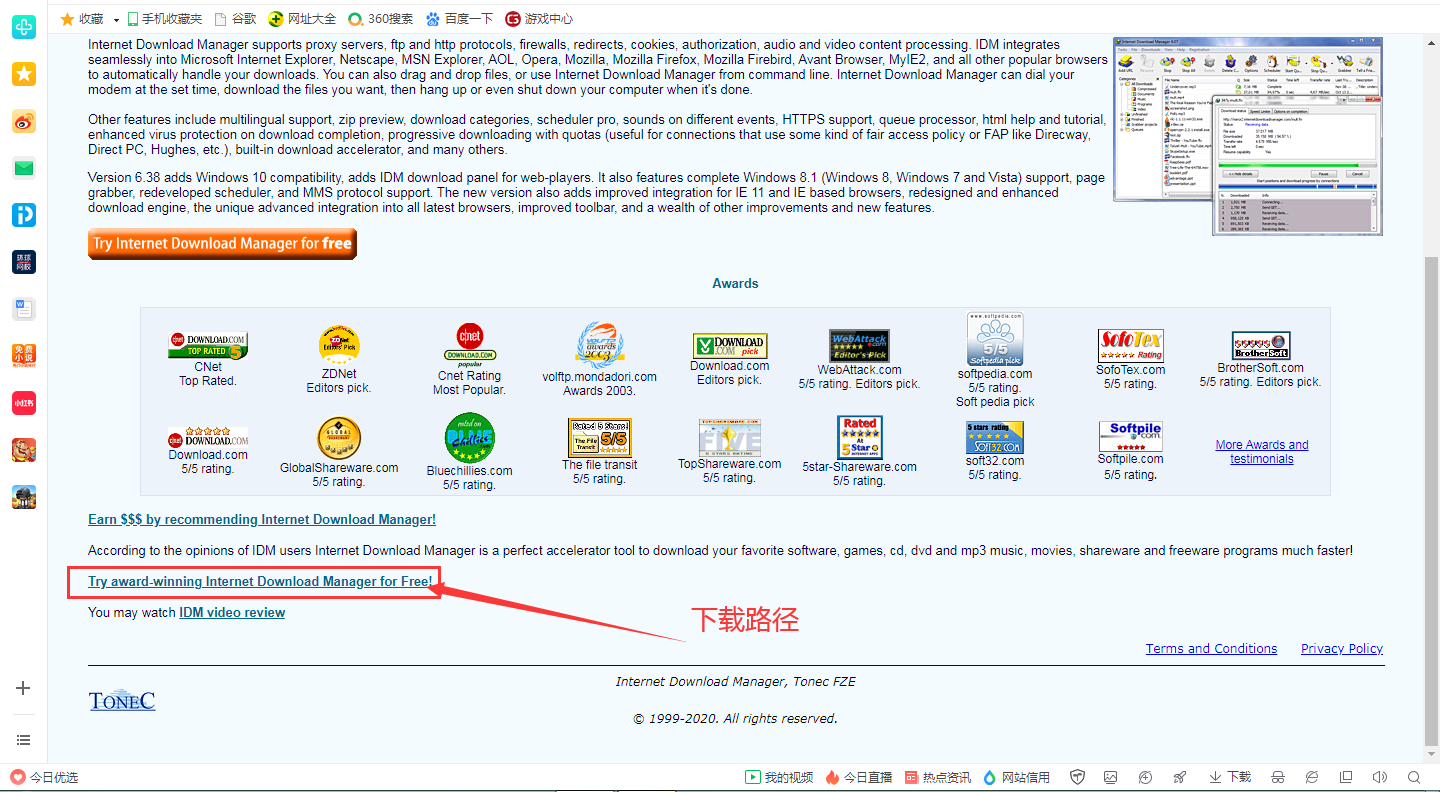Click The file transit 5/5 badge
Screen dimensions: 1440x792
[x=600, y=438]
